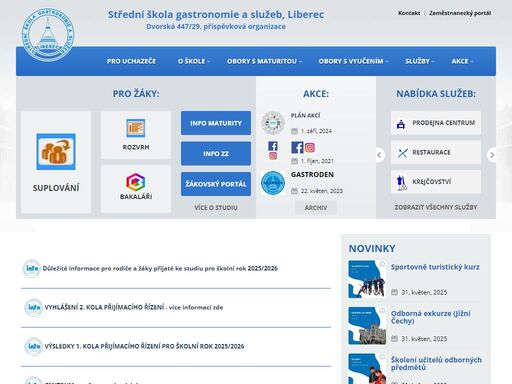Screen dimensions: 512x384
Task: Click the Krejčovství tailor icon
Action: point(402,183)
